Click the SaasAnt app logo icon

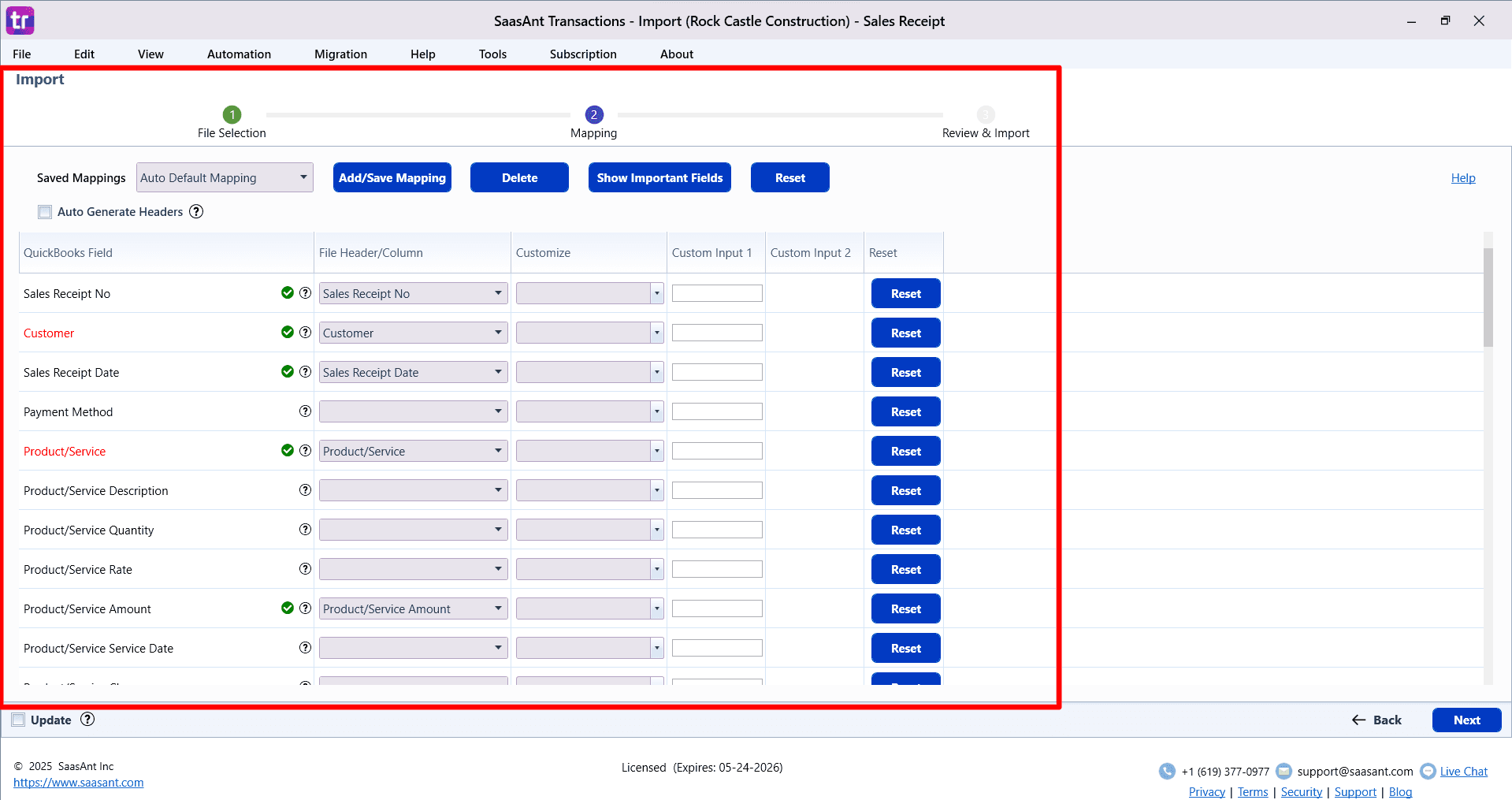click(x=20, y=20)
